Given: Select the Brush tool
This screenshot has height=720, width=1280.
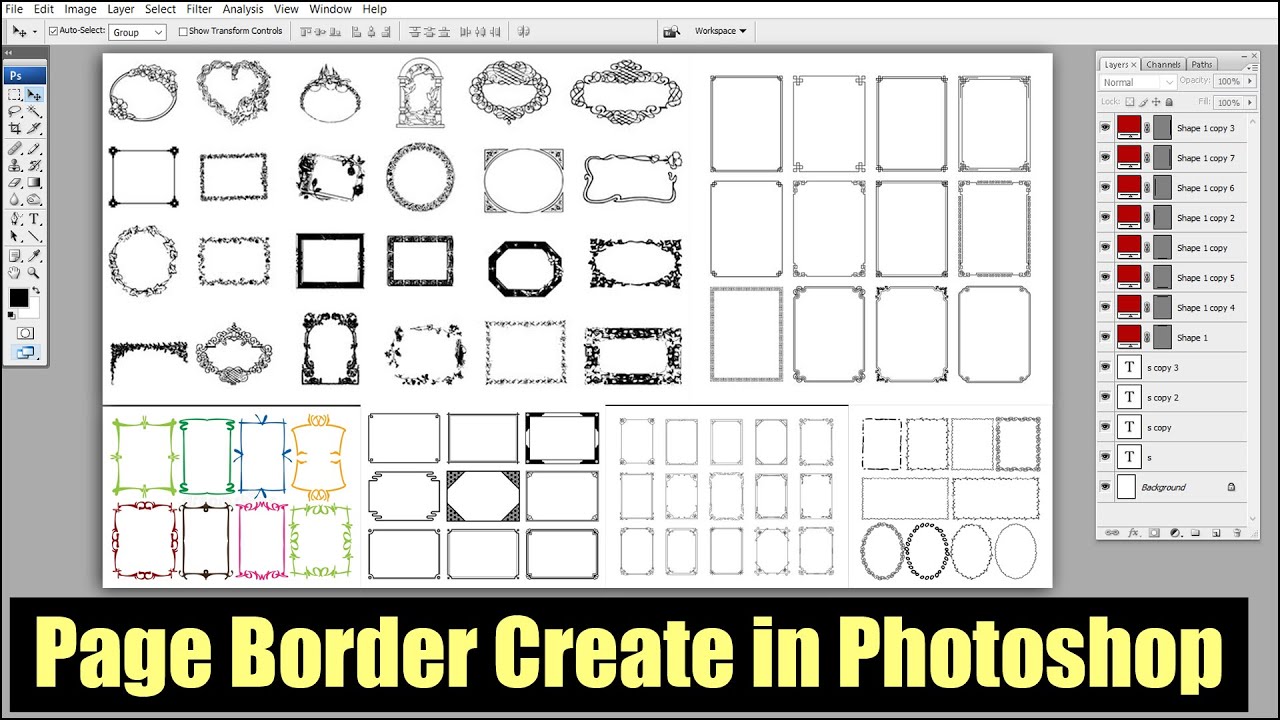Looking at the screenshot, I should pos(34,149).
